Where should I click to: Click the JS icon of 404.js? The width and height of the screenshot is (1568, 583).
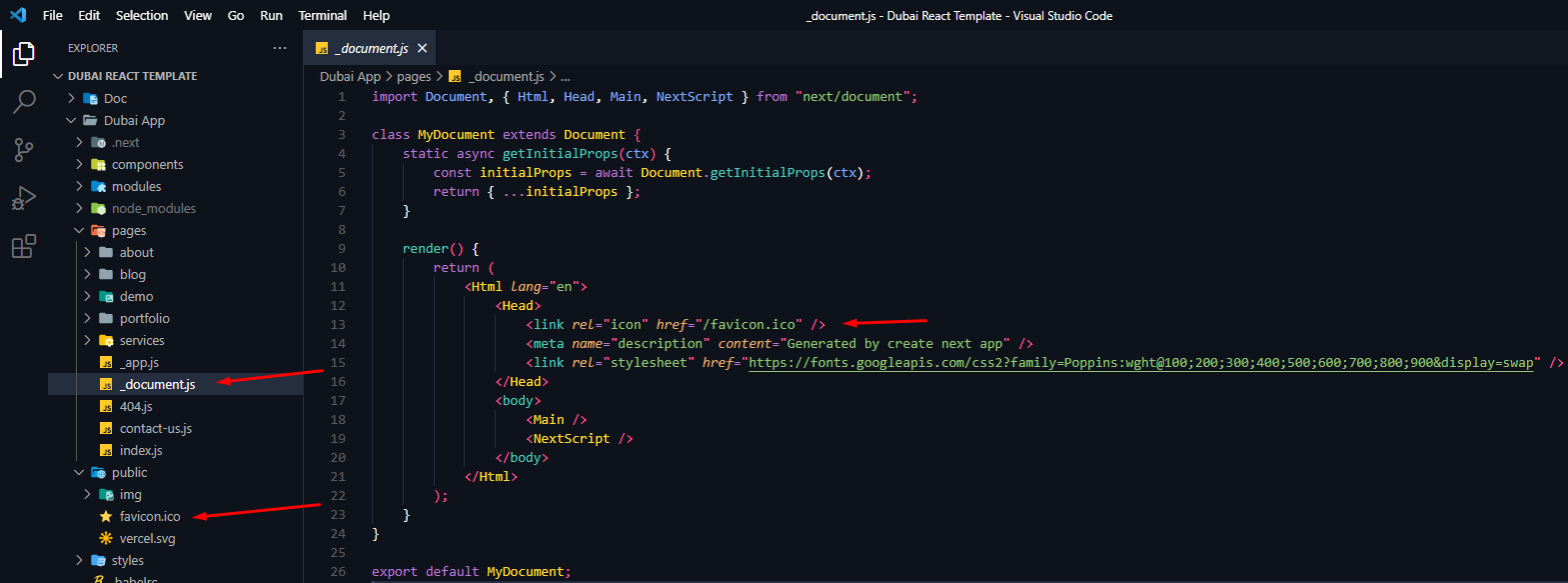pyautogui.click(x=106, y=407)
